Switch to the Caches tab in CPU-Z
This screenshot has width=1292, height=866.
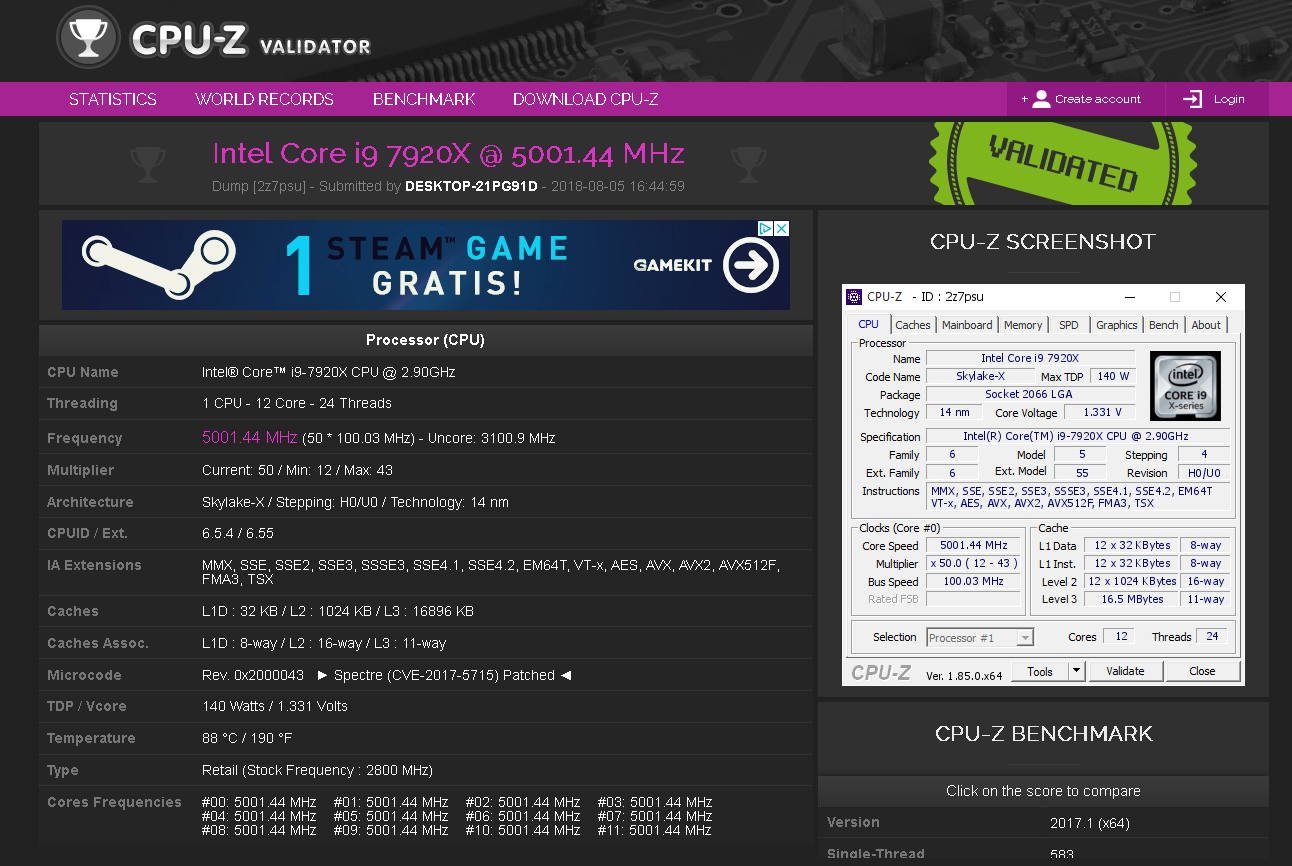913,325
